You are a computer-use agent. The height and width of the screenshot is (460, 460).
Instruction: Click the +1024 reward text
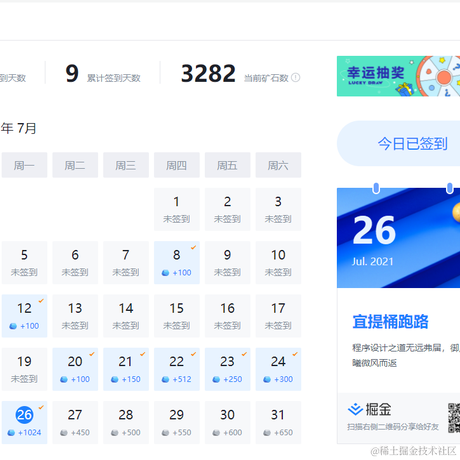(30, 433)
